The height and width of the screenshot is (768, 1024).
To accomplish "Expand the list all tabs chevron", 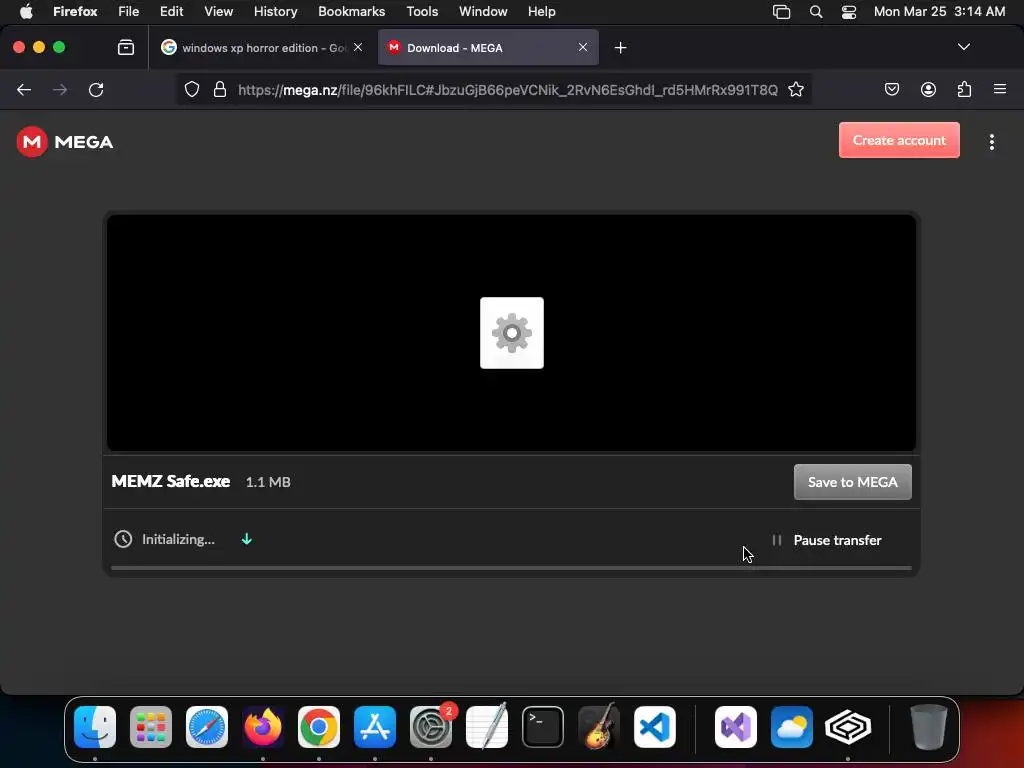I will tap(963, 47).
